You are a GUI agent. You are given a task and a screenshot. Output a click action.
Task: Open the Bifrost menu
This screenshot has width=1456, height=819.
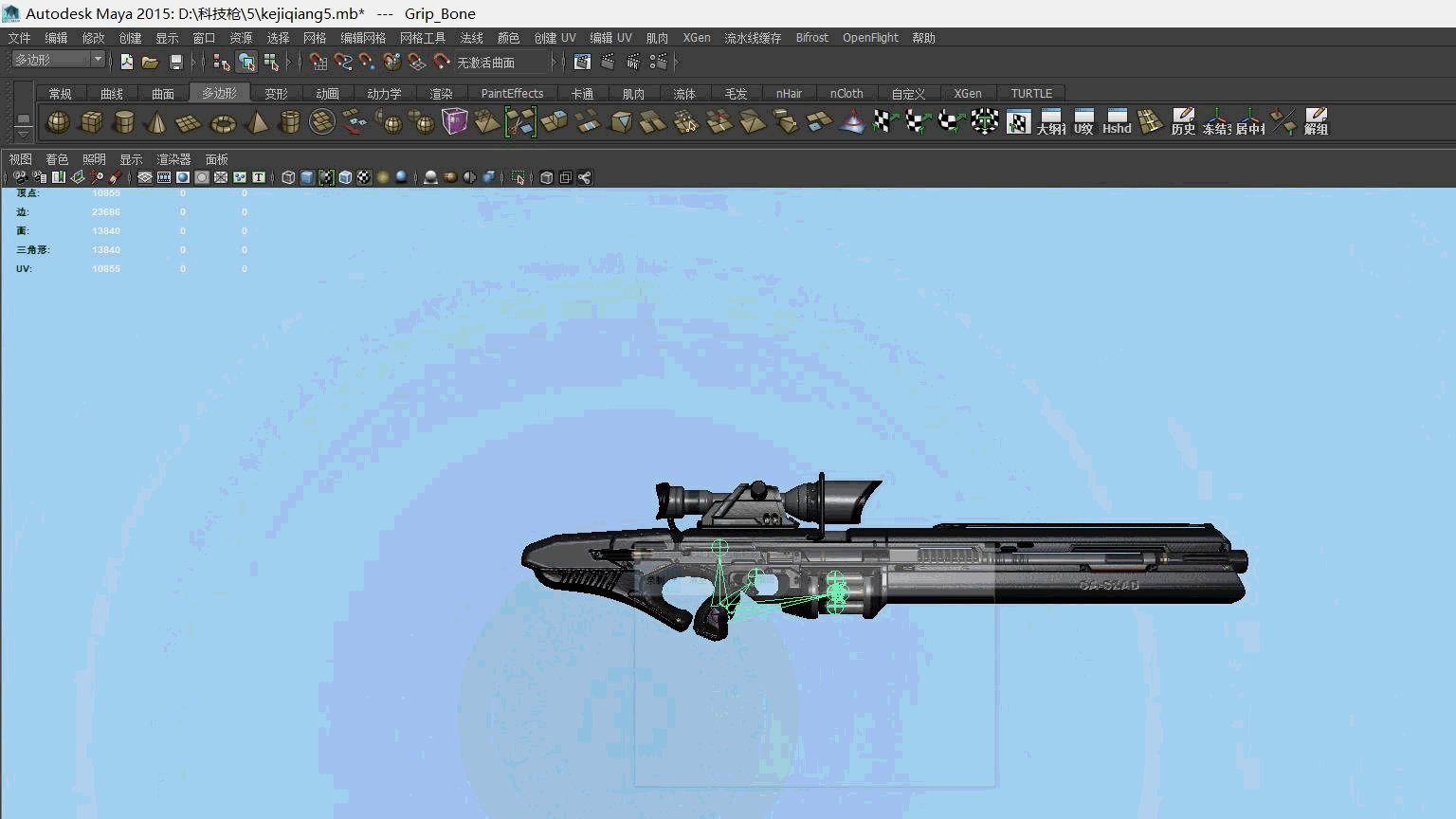click(812, 38)
